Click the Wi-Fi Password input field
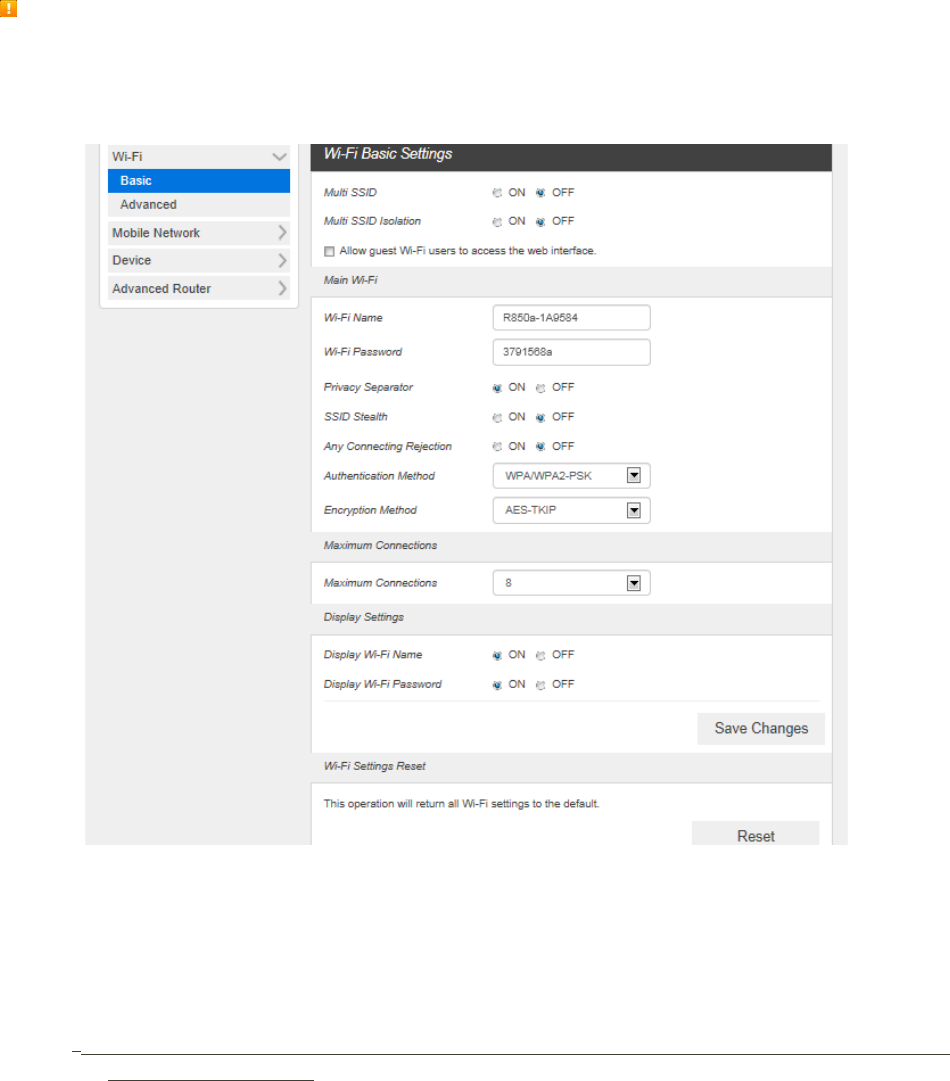The height and width of the screenshot is (1081, 950). pyautogui.click(x=572, y=352)
